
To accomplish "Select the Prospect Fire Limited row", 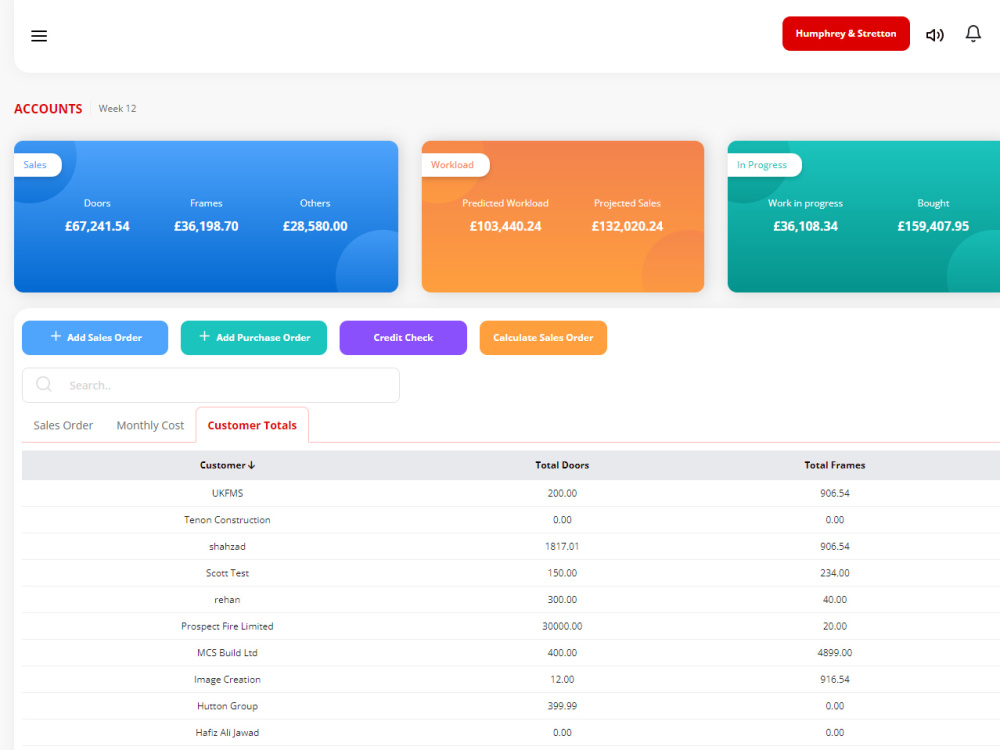I will tap(511, 626).
